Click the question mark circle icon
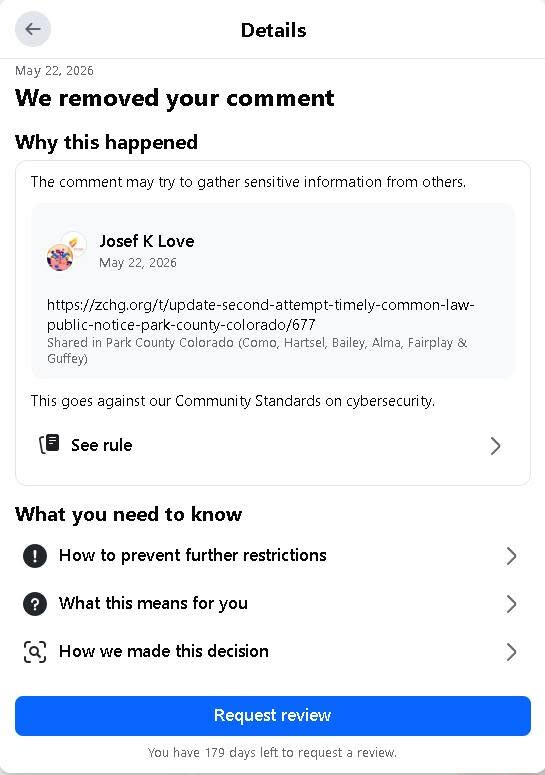The height and width of the screenshot is (775, 545). click(x=35, y=603)
